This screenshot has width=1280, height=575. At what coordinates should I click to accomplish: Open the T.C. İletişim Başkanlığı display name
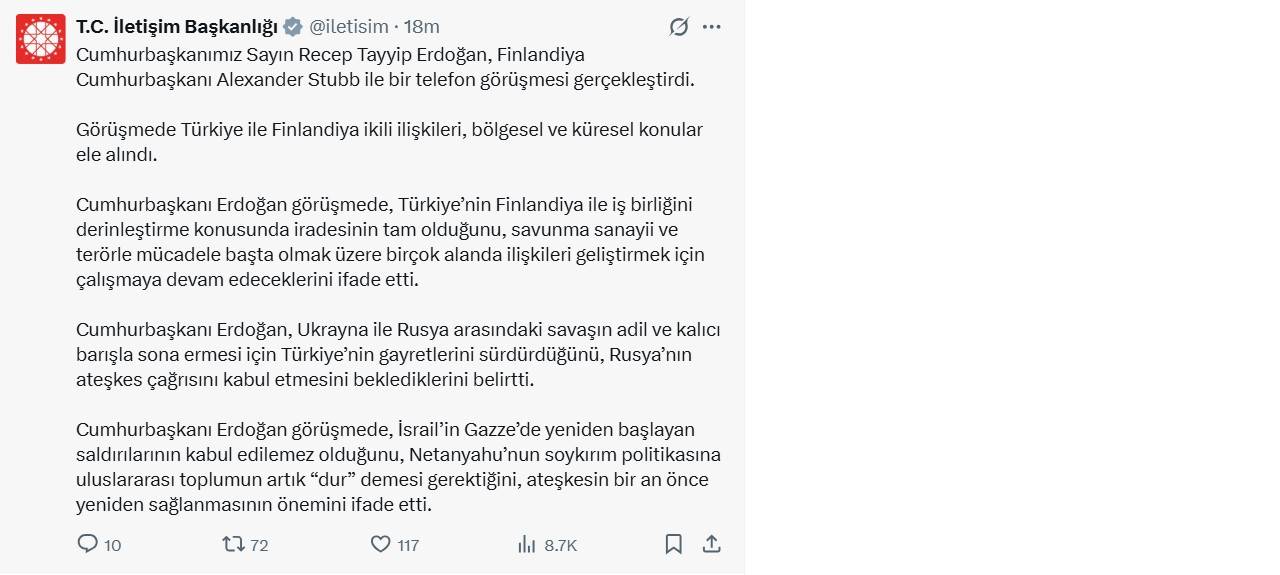(x=177, y=27)
